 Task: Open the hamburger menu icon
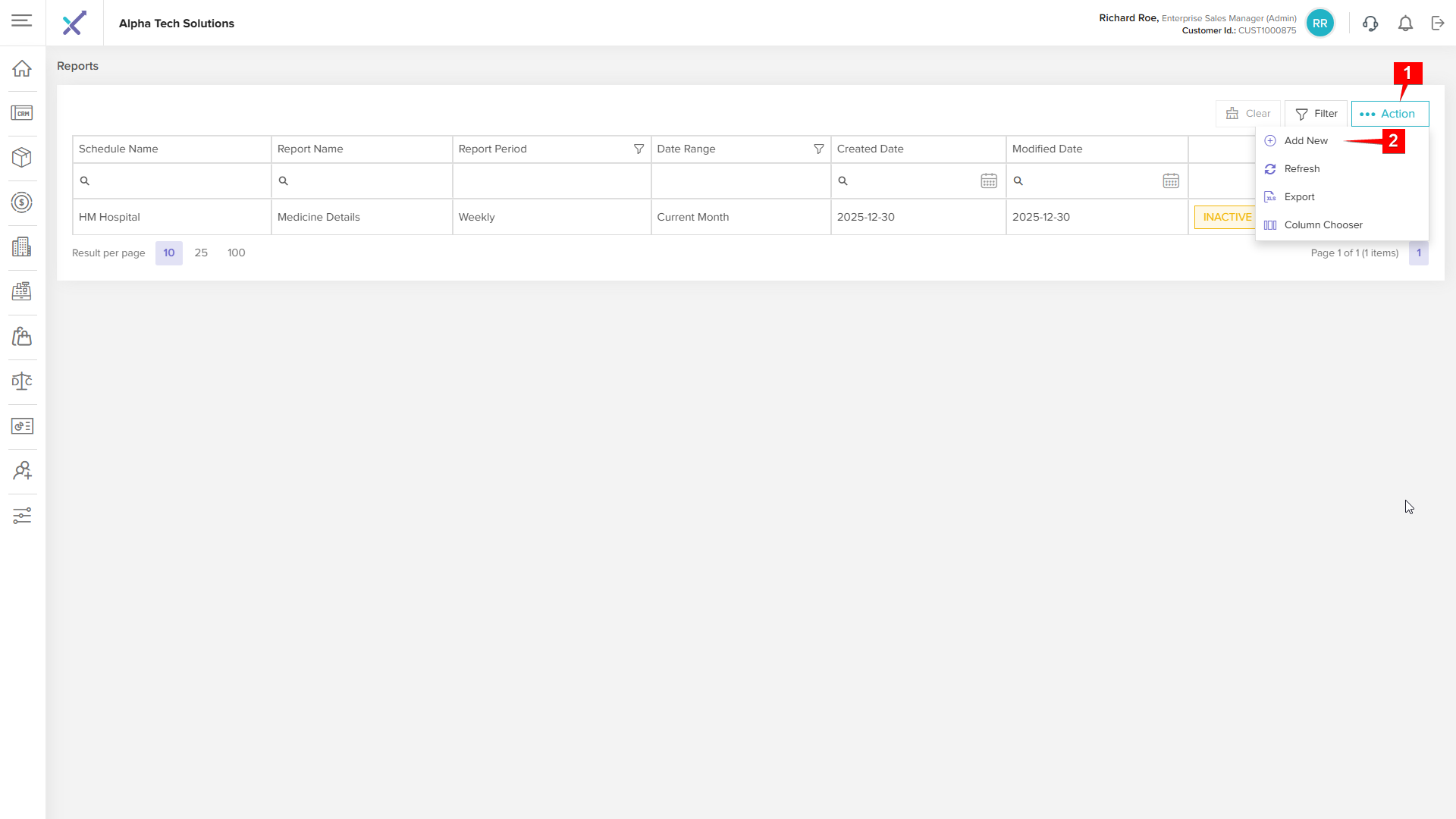[22, 20]
